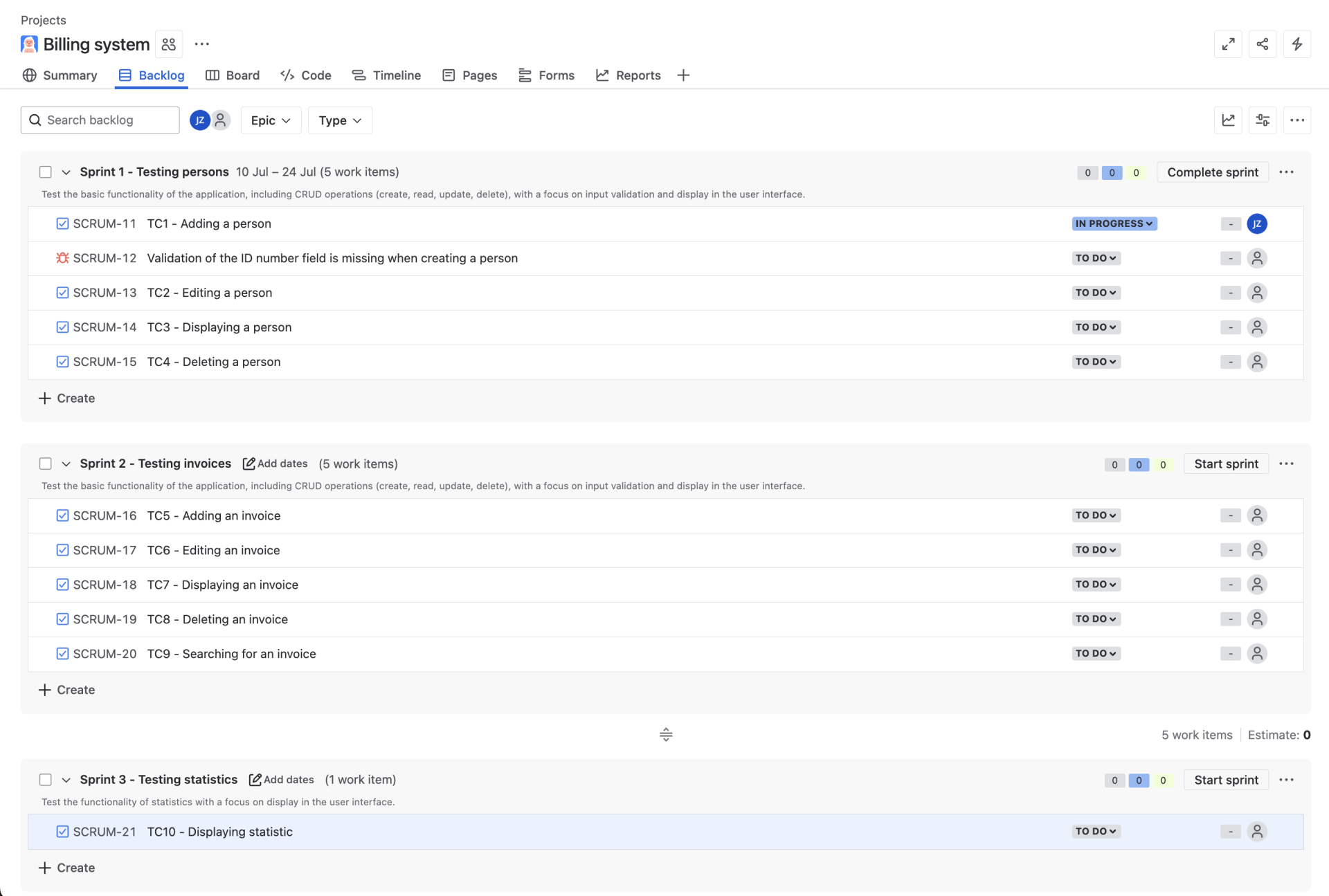The width and height of the screenshot is (1329, 896).
Task: Enter full screen with the expand icon
Action: (1228, 44)
